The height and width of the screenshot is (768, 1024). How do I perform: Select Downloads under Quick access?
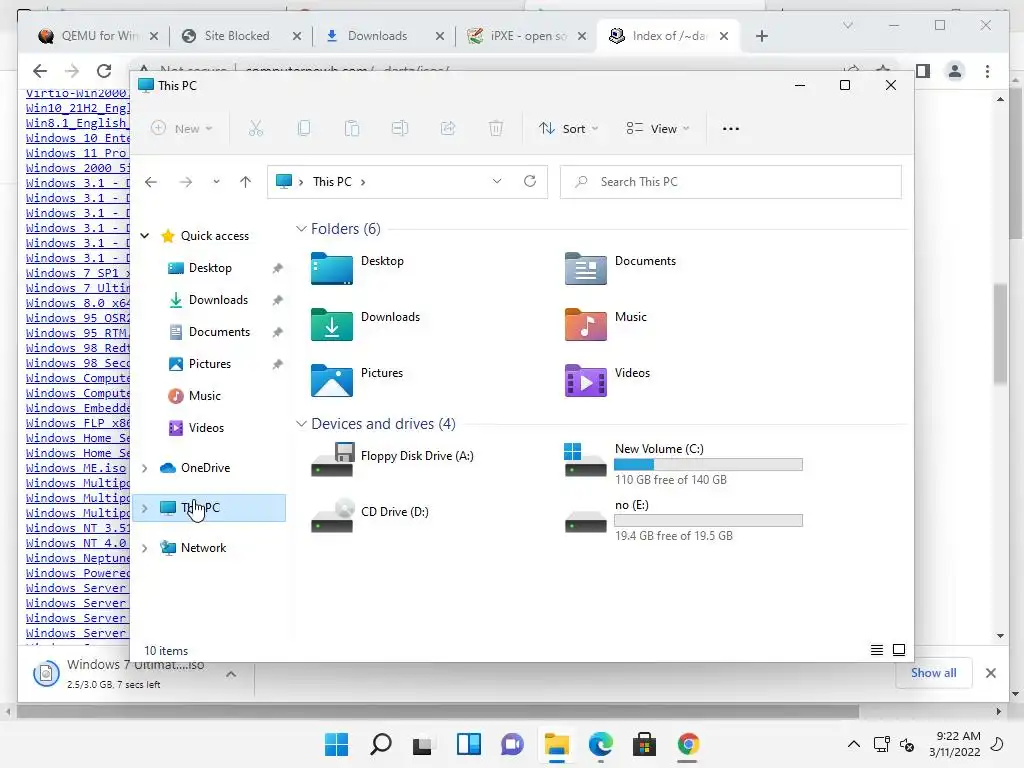coord(218,300)
